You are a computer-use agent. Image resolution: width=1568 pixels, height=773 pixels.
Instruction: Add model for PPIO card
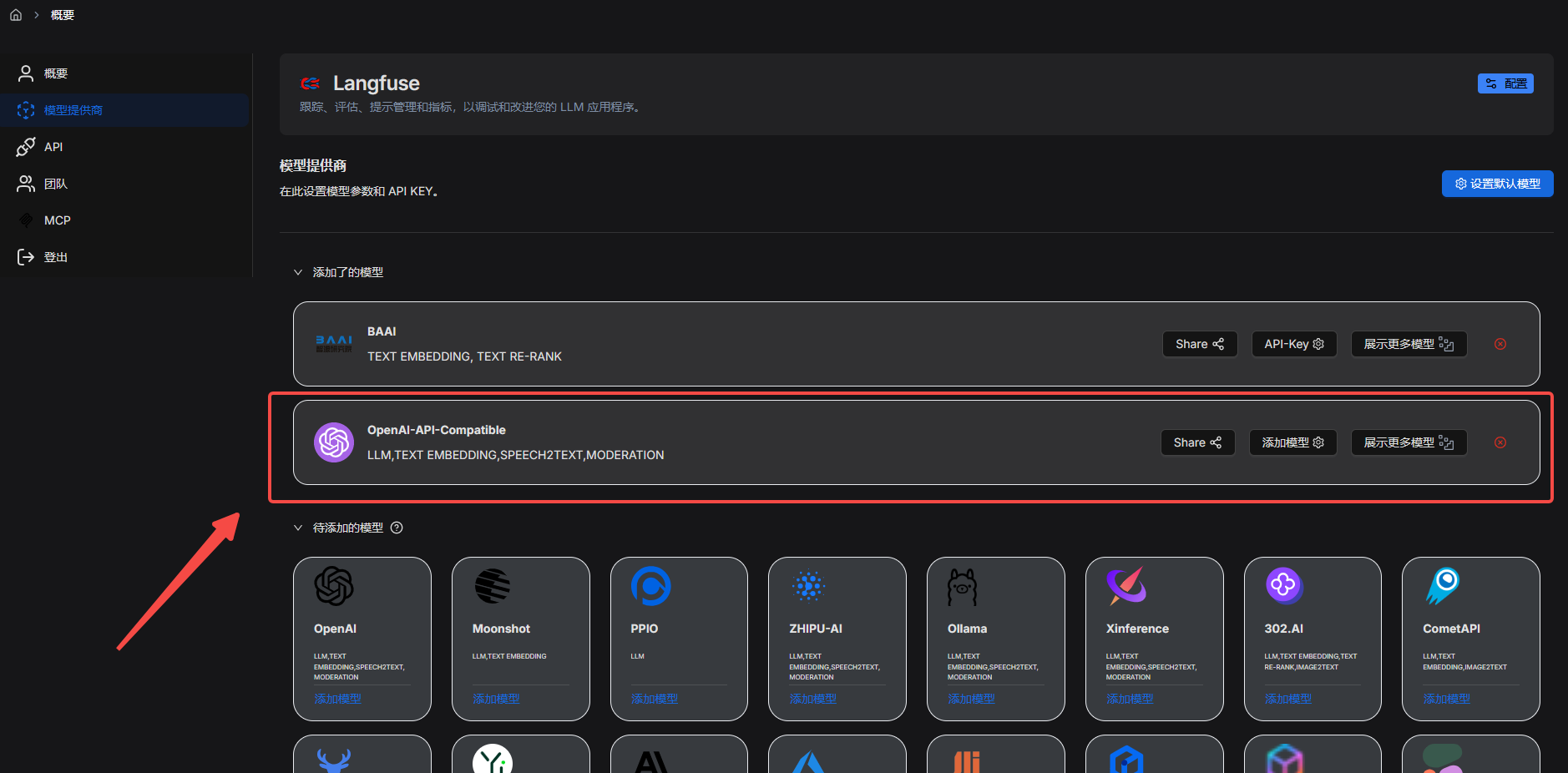click(x=655, y=699)
